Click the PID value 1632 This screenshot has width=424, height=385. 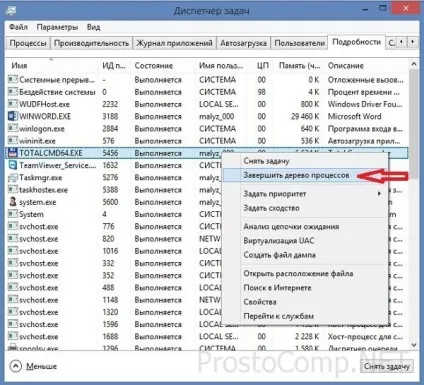[110, 165]
